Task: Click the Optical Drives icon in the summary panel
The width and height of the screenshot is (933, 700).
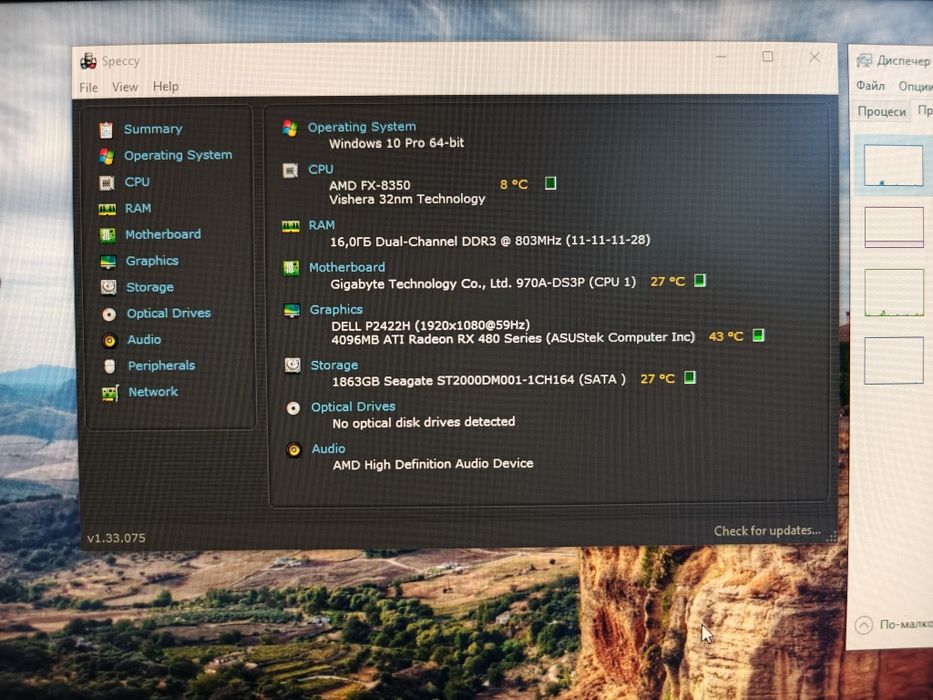Action: click(293, 408)
